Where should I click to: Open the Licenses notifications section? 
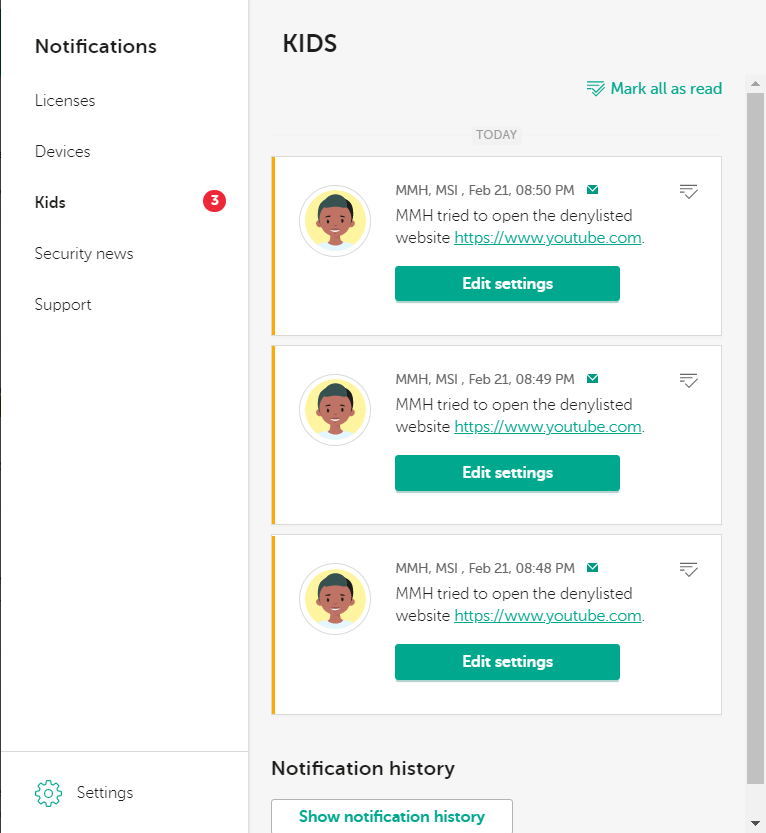point(65,101)
